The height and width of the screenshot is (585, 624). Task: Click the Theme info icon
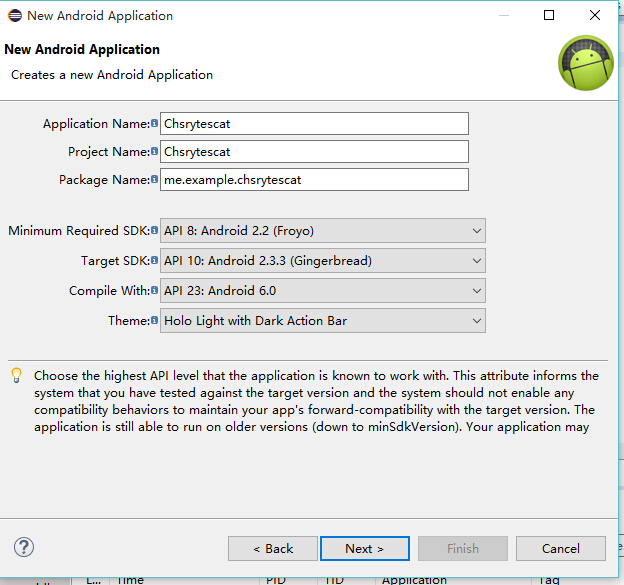pyautogui.click(x=154, y=320)
